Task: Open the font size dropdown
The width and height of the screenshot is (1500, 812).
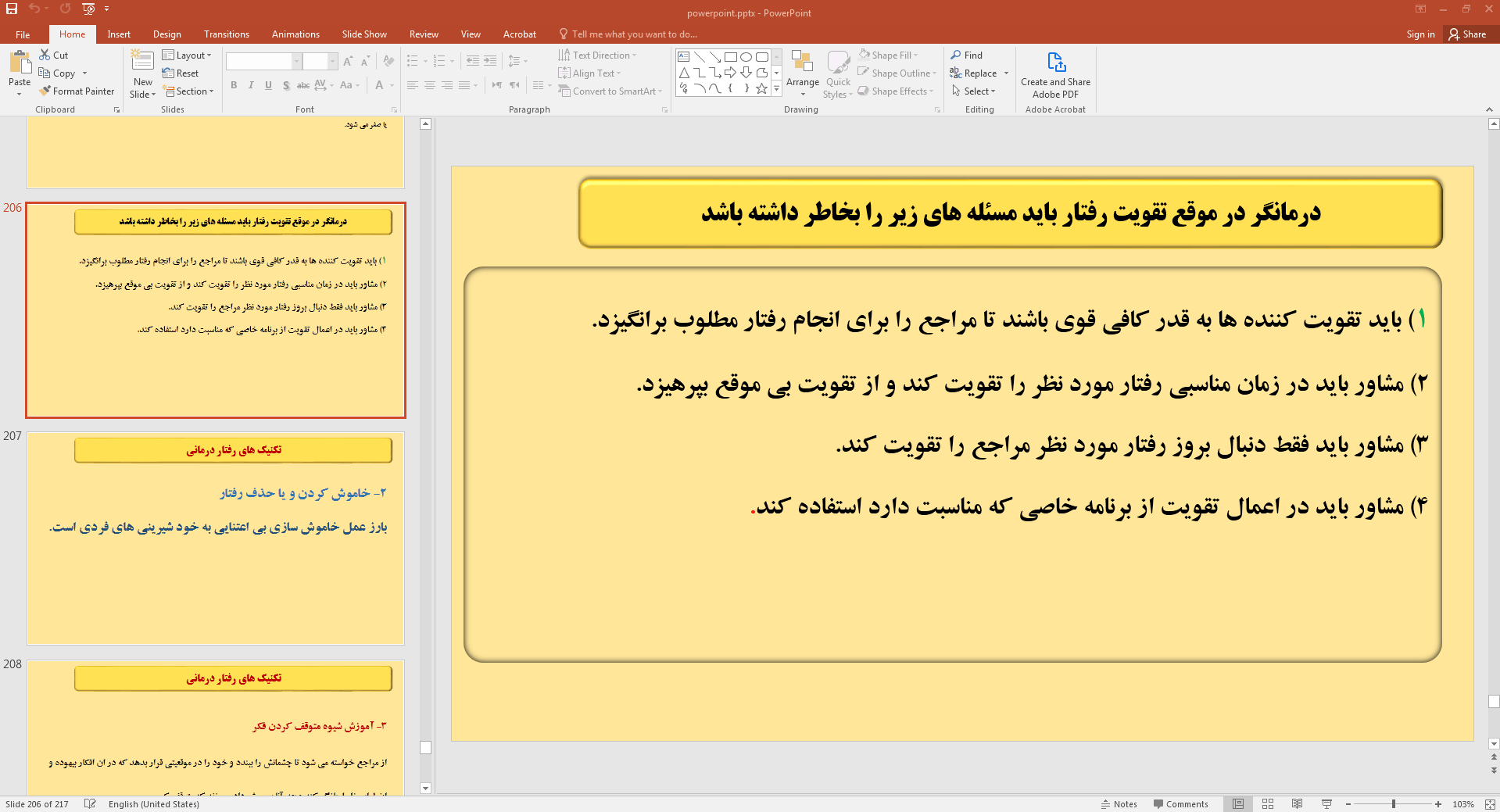Action: coord(332,61)
